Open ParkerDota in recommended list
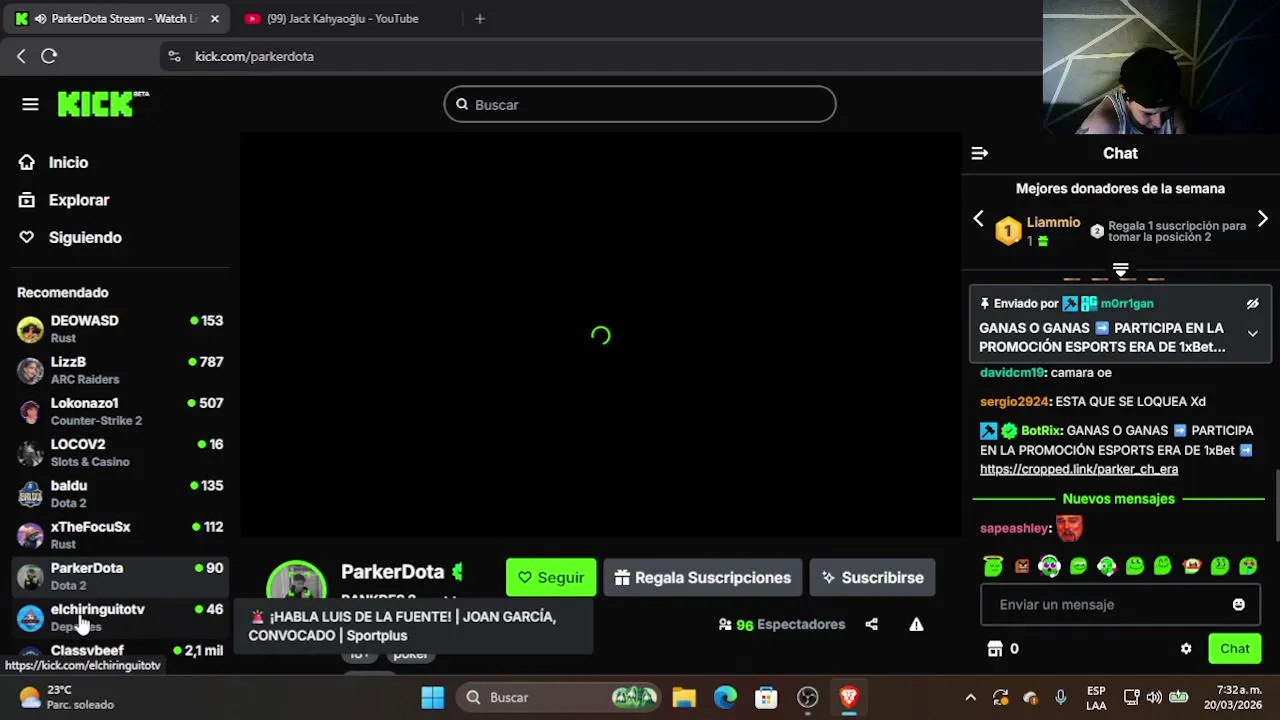The image size is (1280, 720). coord(120,576)
